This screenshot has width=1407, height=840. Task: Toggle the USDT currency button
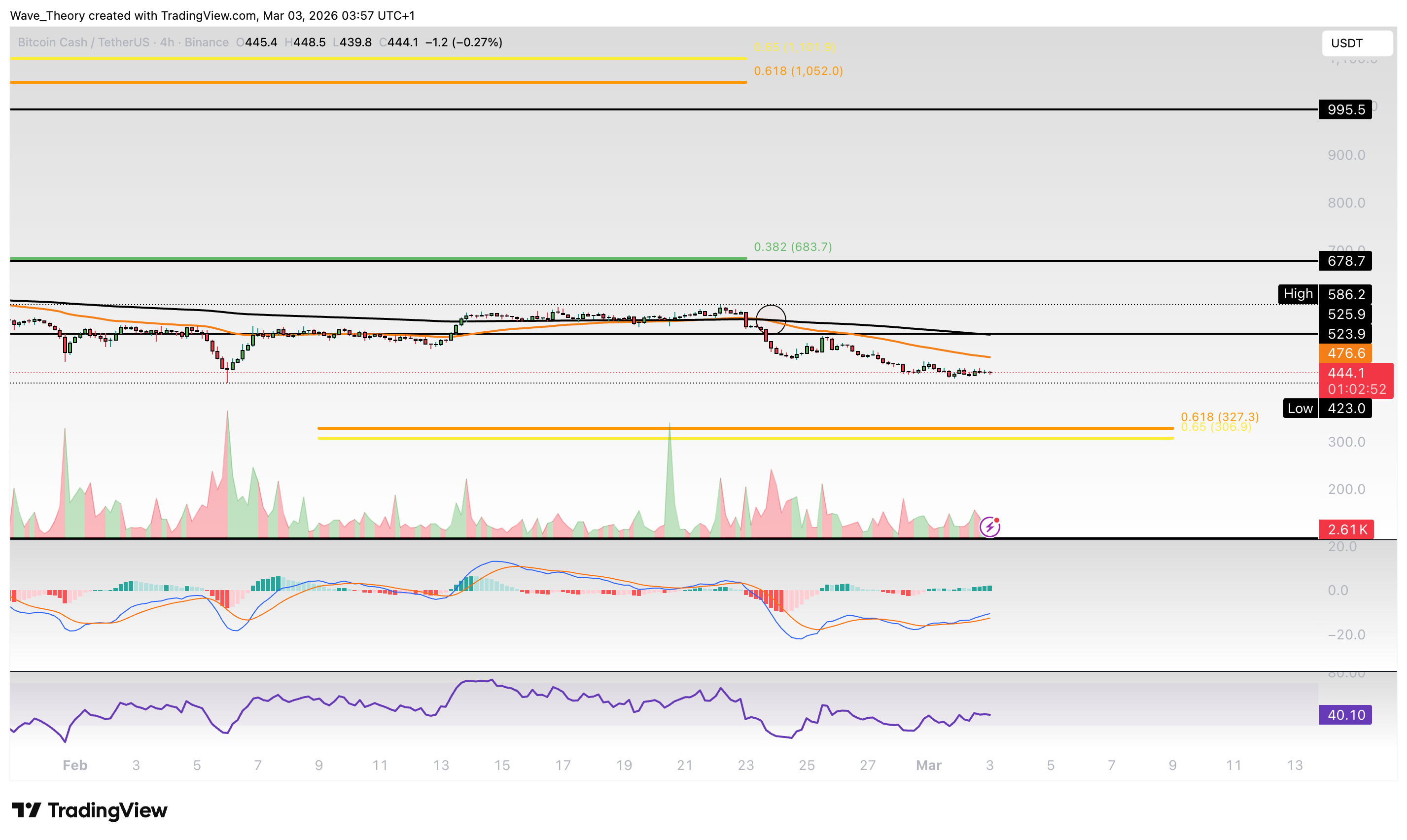[x=1357, y=43]
